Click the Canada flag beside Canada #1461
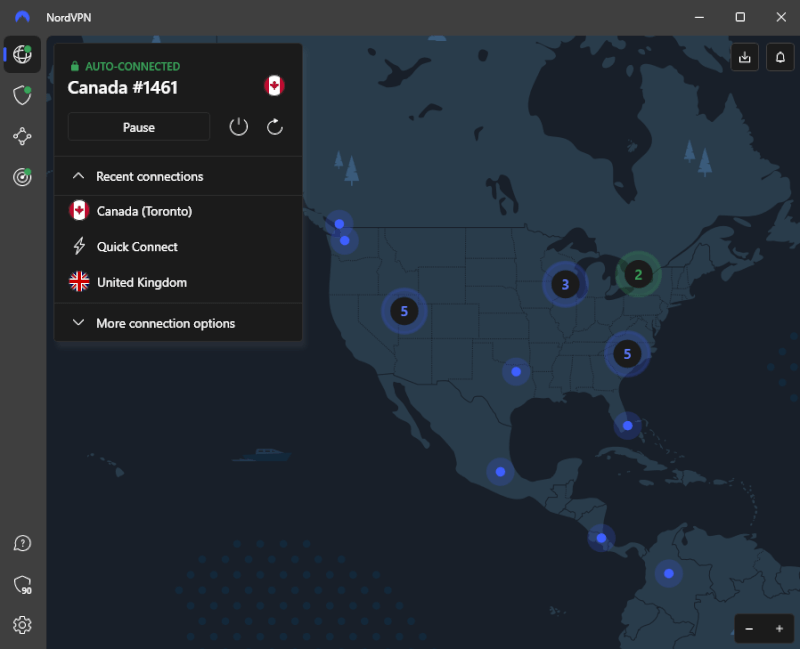The width and height of the screenshot is (800, 649). (274, 86)
